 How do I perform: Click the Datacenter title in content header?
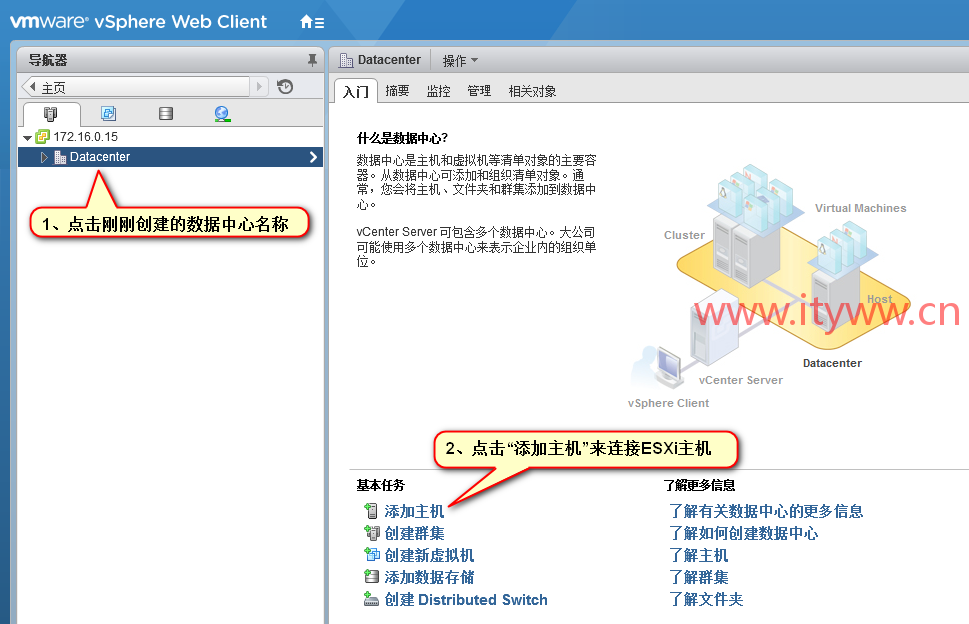coord(389,60)
